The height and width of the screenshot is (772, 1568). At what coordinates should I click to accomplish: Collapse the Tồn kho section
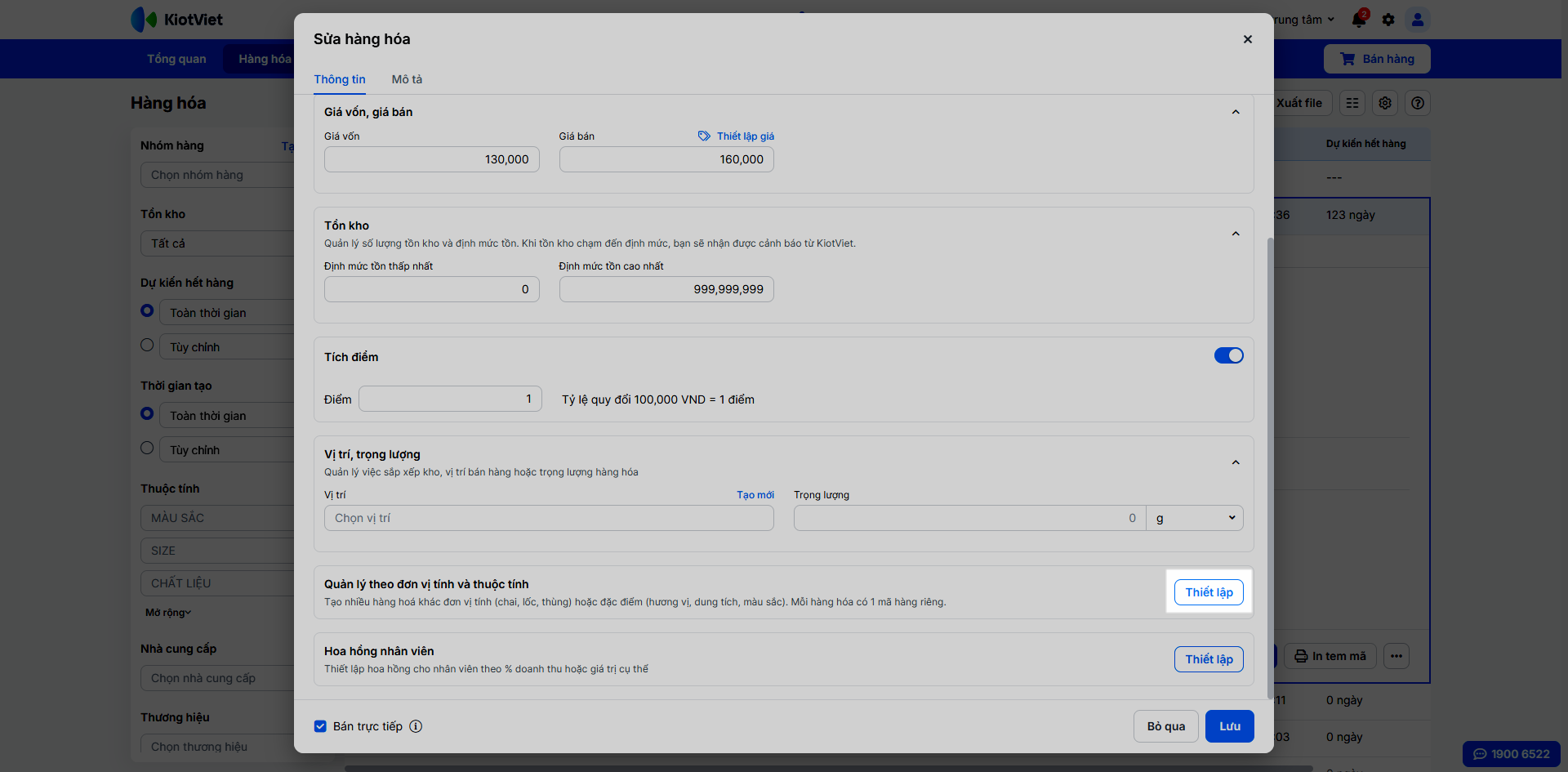coord(1236,234)
